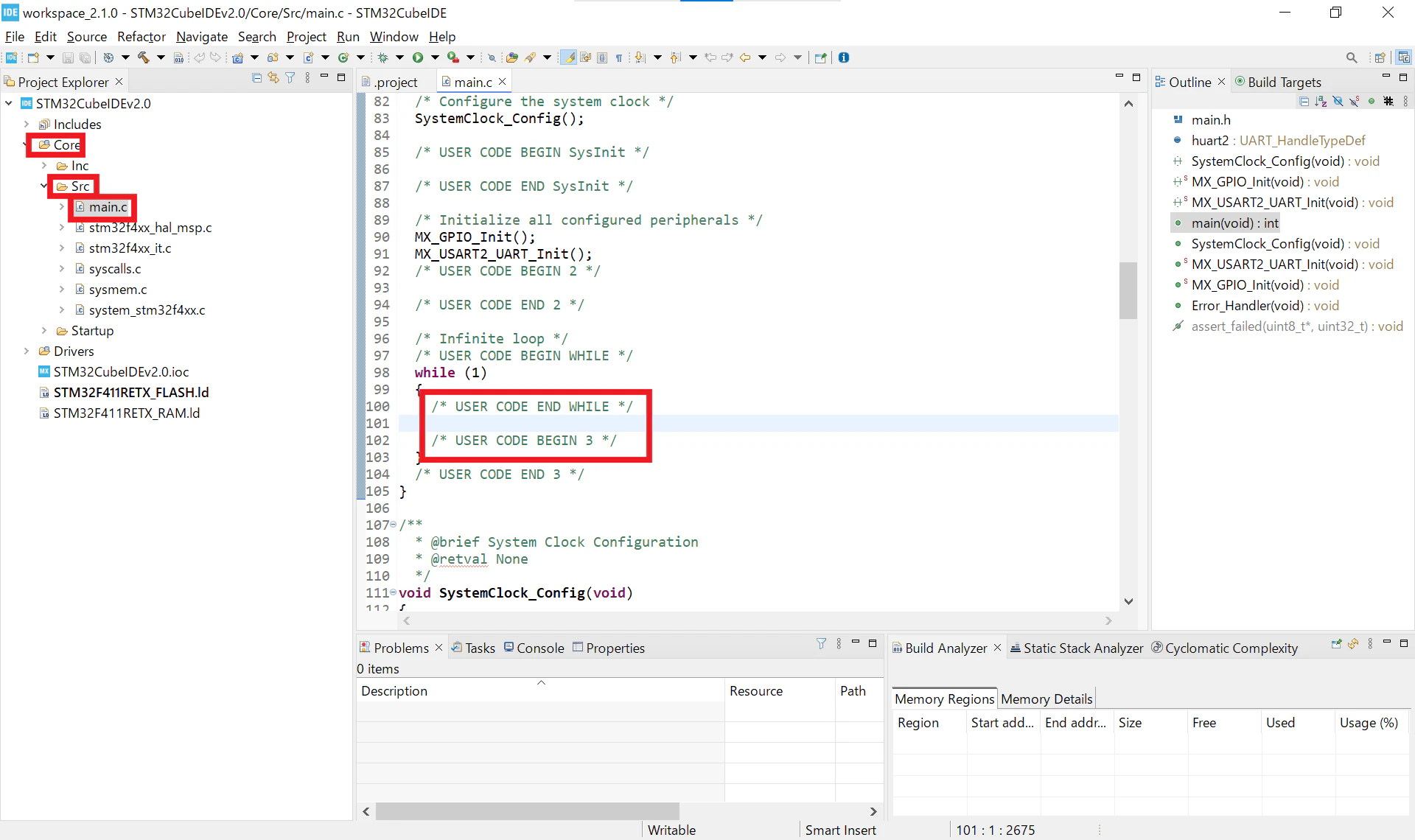This screenshot has width=1415, height=840.
Task: Select stm32f4xx_it.c in Project Explorer
Action: pos(130,248)
